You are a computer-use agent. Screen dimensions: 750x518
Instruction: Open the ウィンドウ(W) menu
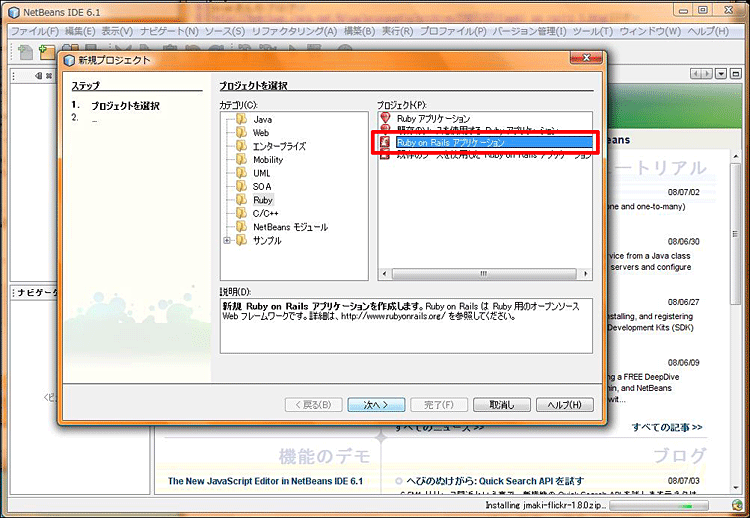click(650, 32)
